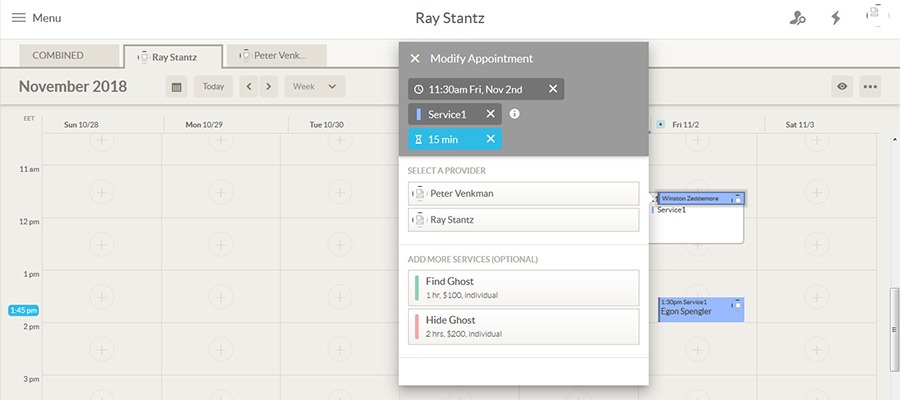This screenshot has width=900, height=400.
Task: Click the Sat 11/3 column header
Action: coord(800,125)
